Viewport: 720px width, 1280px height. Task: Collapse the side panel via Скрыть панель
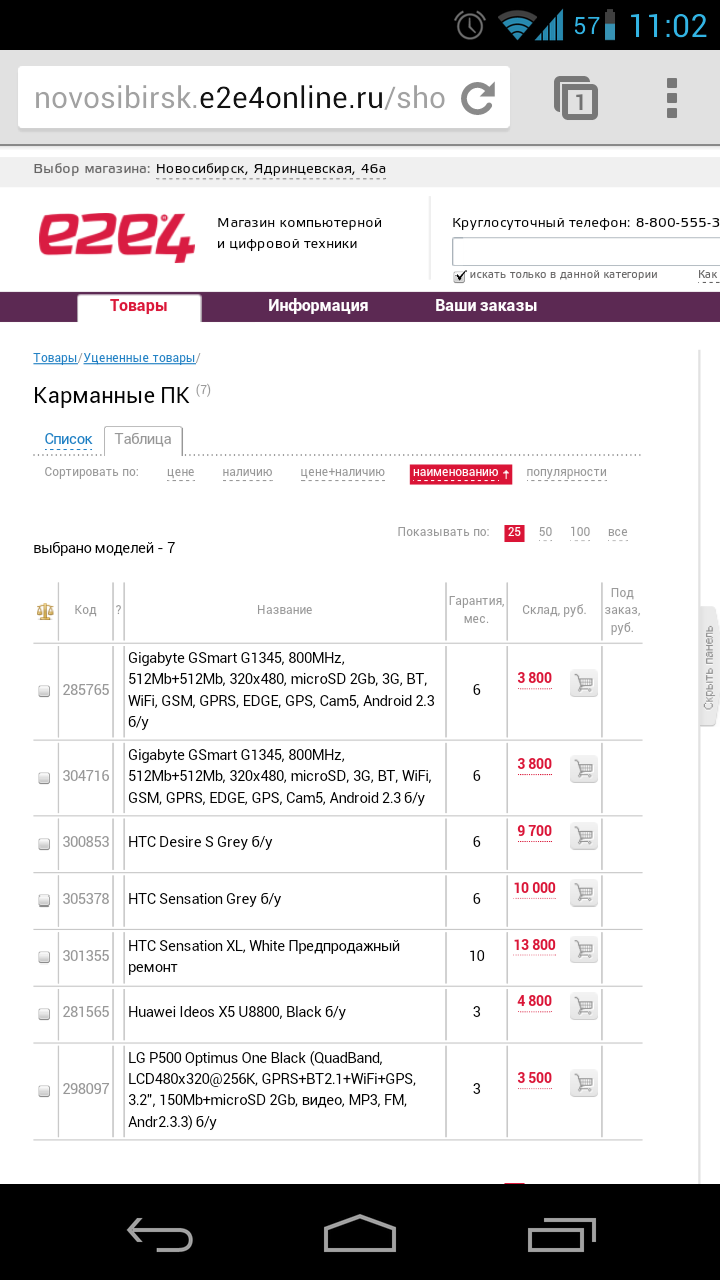[709, 667]
